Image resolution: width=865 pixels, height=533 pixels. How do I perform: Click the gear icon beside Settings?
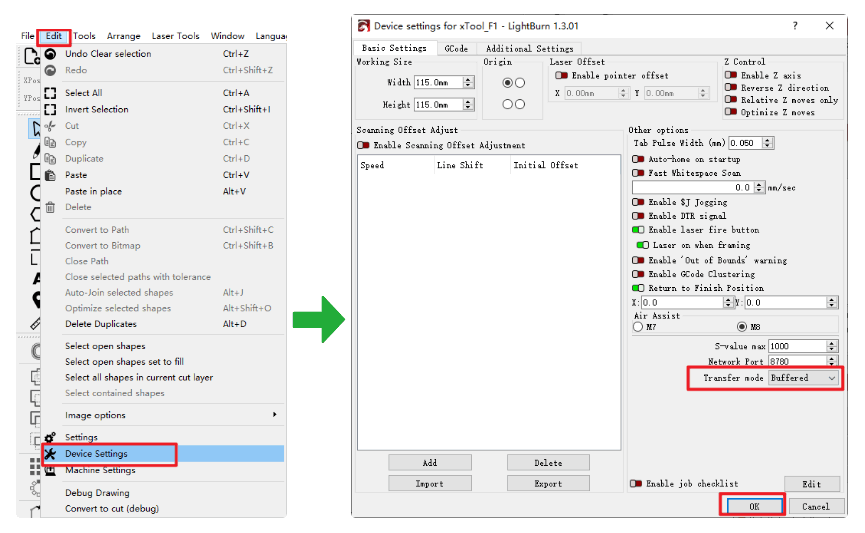click(50, 438)
